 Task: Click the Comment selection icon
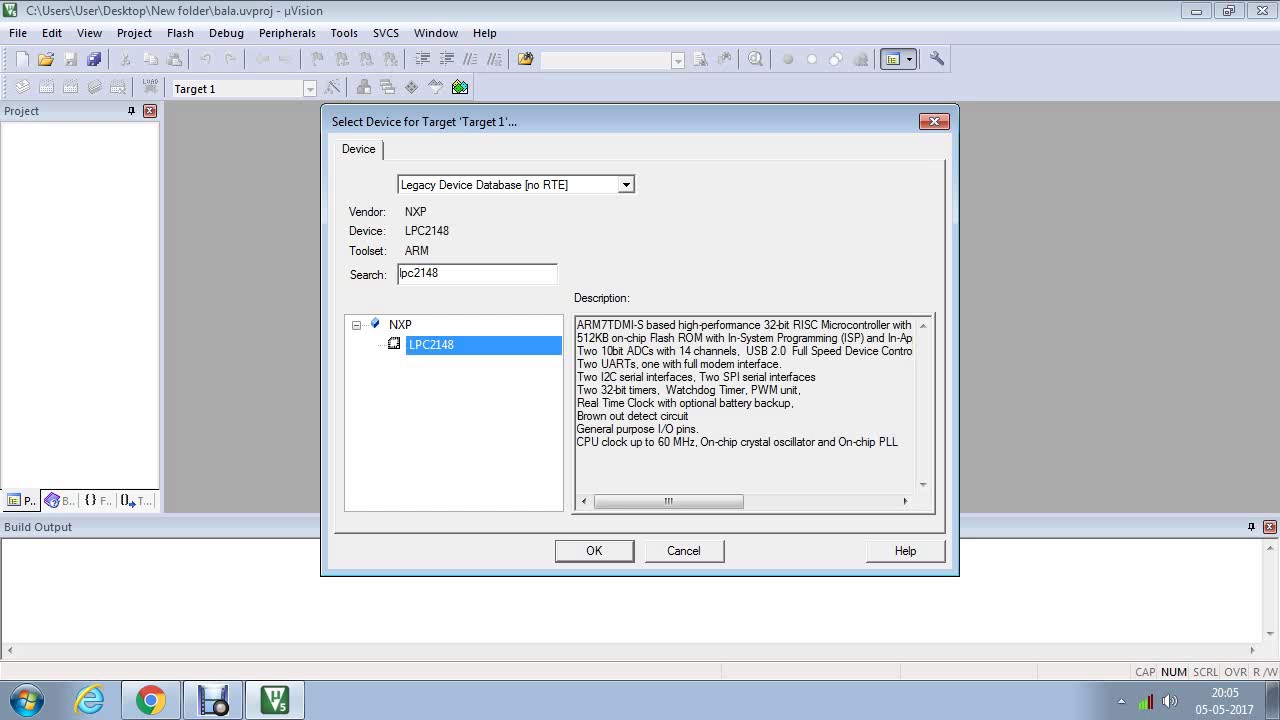[470, 59]
